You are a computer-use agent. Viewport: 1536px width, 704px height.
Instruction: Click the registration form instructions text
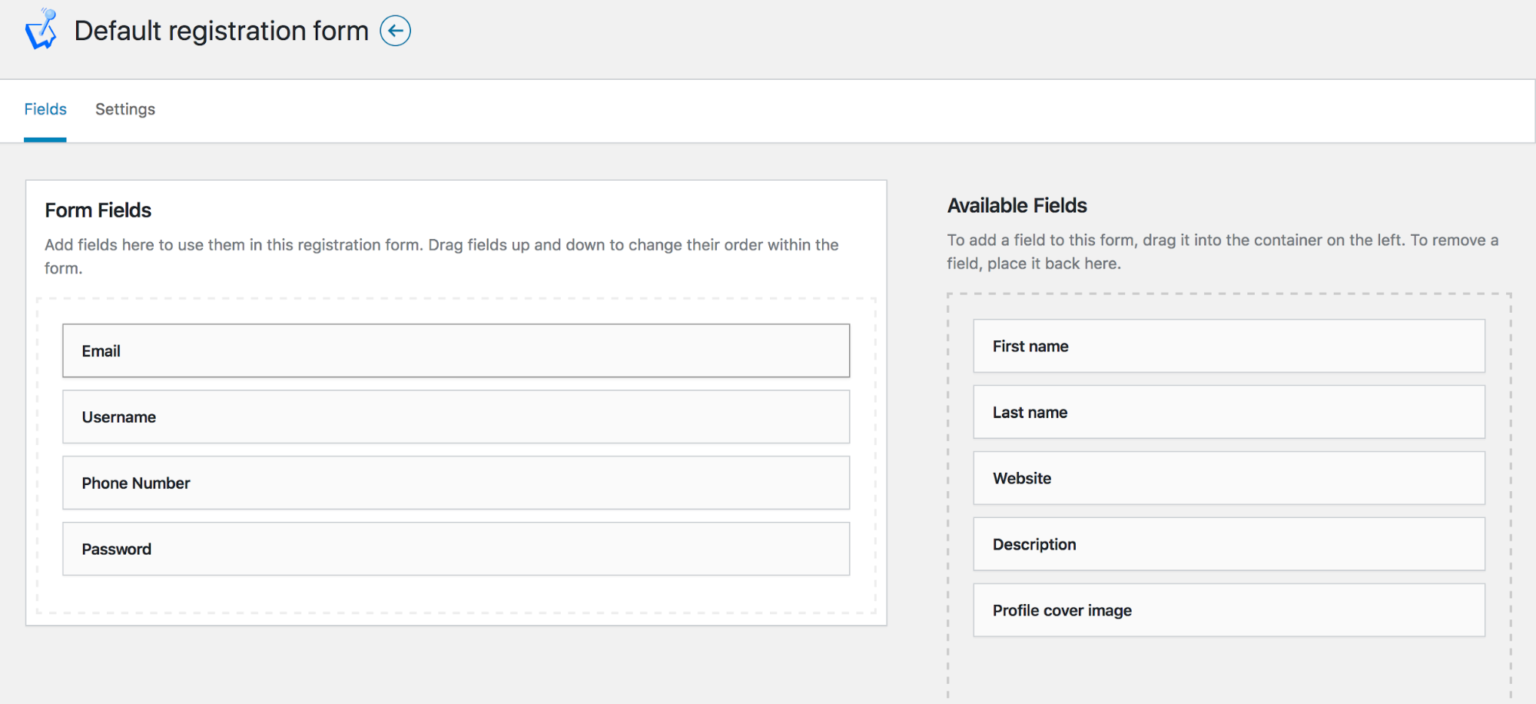click(441, 255)
